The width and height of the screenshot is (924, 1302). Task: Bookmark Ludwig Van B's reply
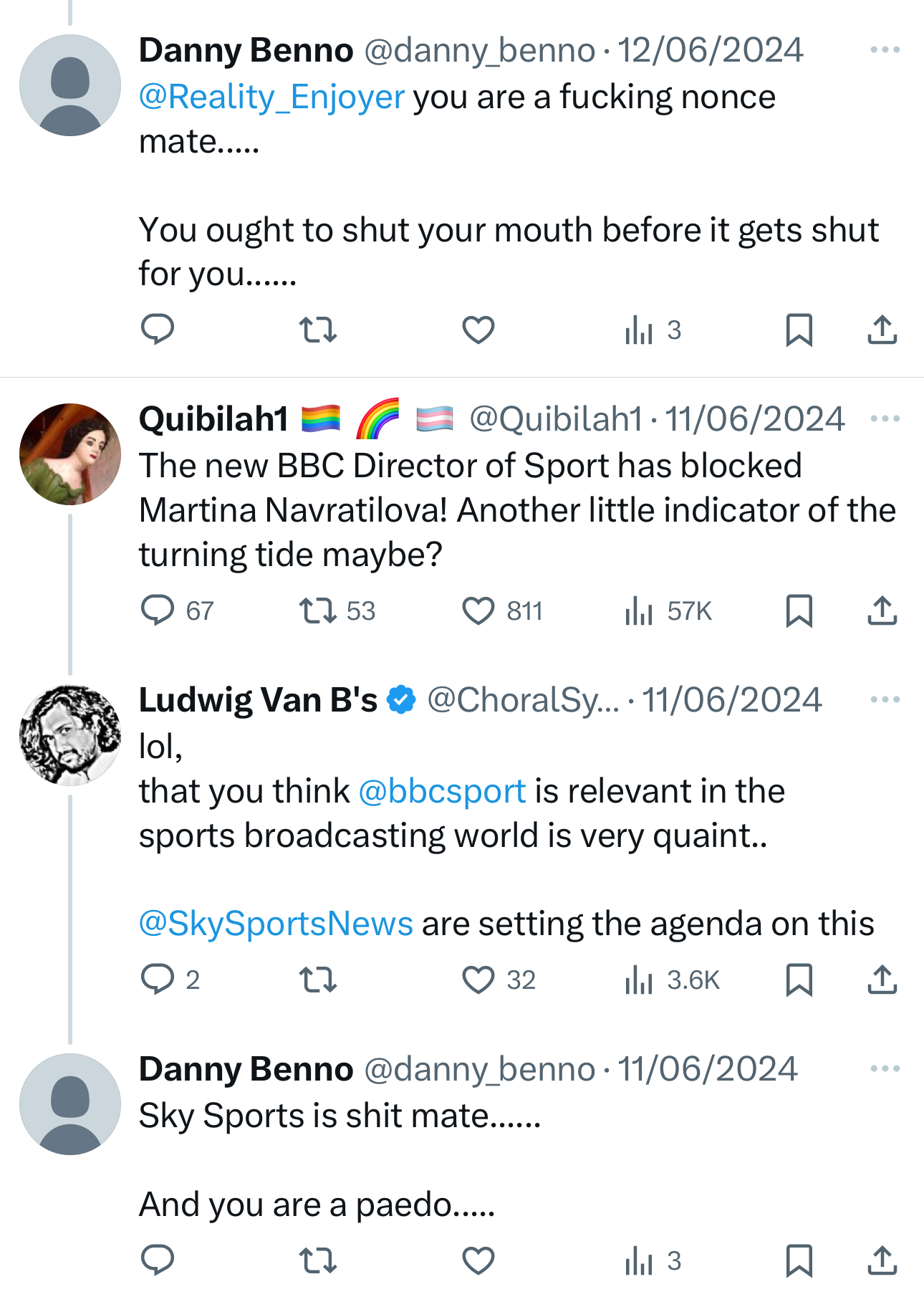[x=799, y=980]
